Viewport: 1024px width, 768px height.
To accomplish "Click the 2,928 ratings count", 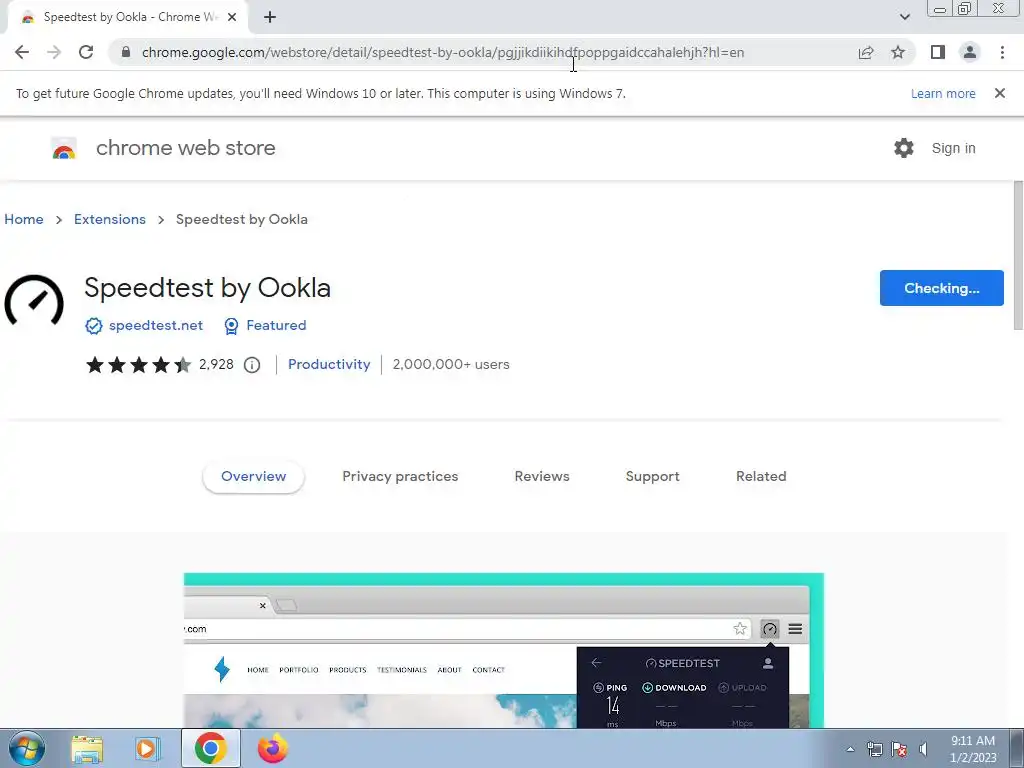I will pos(216,364).
